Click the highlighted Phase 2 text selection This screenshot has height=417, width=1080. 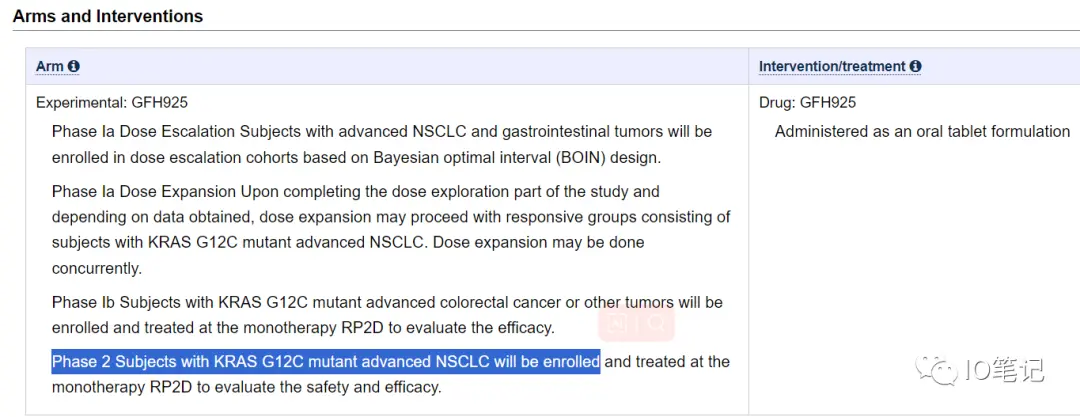[325, 362]
